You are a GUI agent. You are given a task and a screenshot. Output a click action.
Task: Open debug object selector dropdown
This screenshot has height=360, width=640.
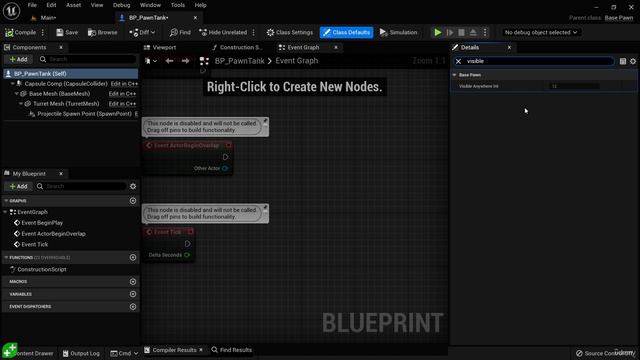click(x=540, y=32)
